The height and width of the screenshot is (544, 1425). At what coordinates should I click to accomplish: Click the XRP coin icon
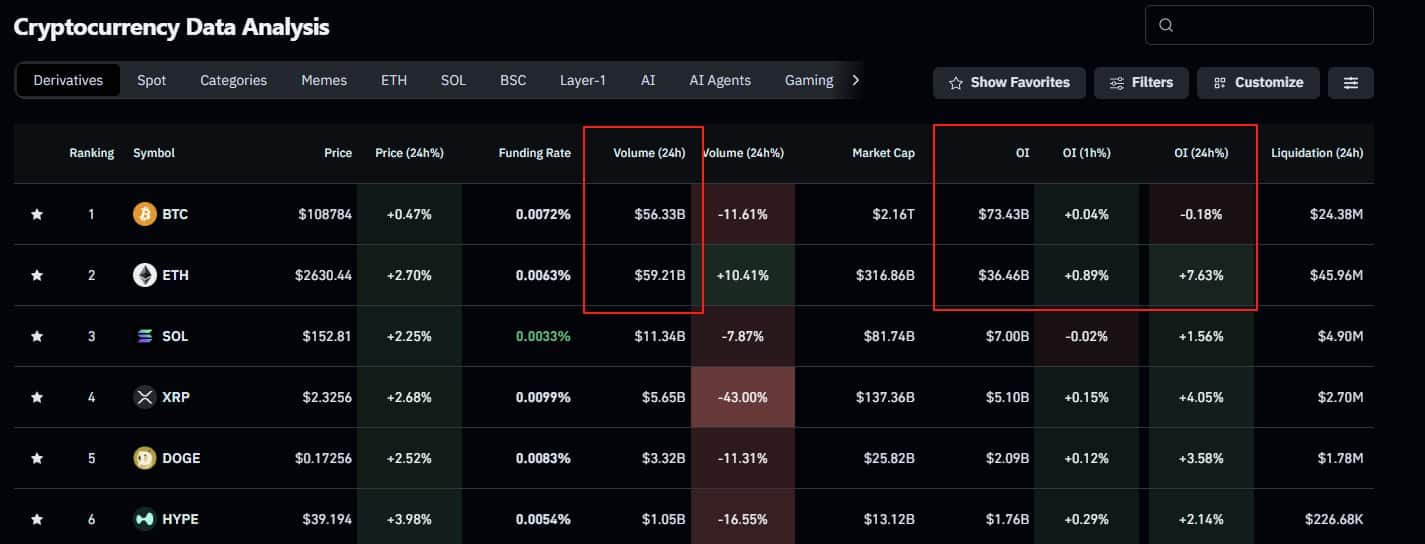(x=145, y=397)
